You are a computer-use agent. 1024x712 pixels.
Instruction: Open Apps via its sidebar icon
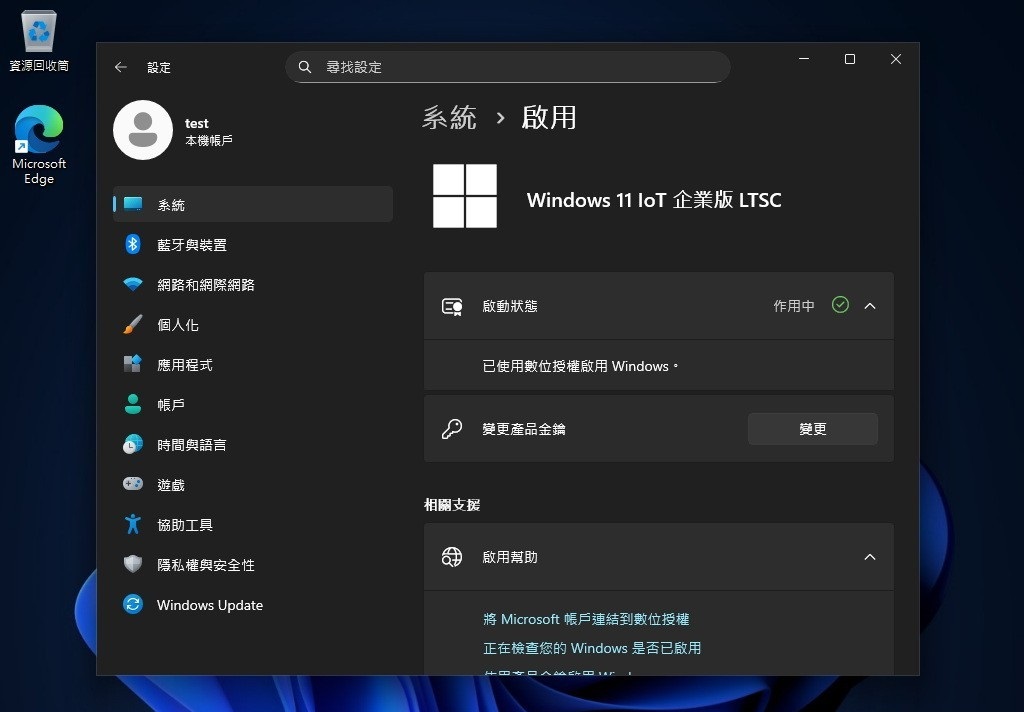(x=133, y=365)
